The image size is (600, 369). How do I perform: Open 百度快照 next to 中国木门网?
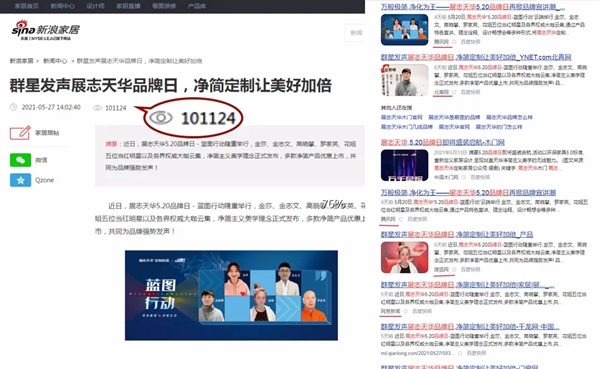pyautogui.click(x=480, y=177)
